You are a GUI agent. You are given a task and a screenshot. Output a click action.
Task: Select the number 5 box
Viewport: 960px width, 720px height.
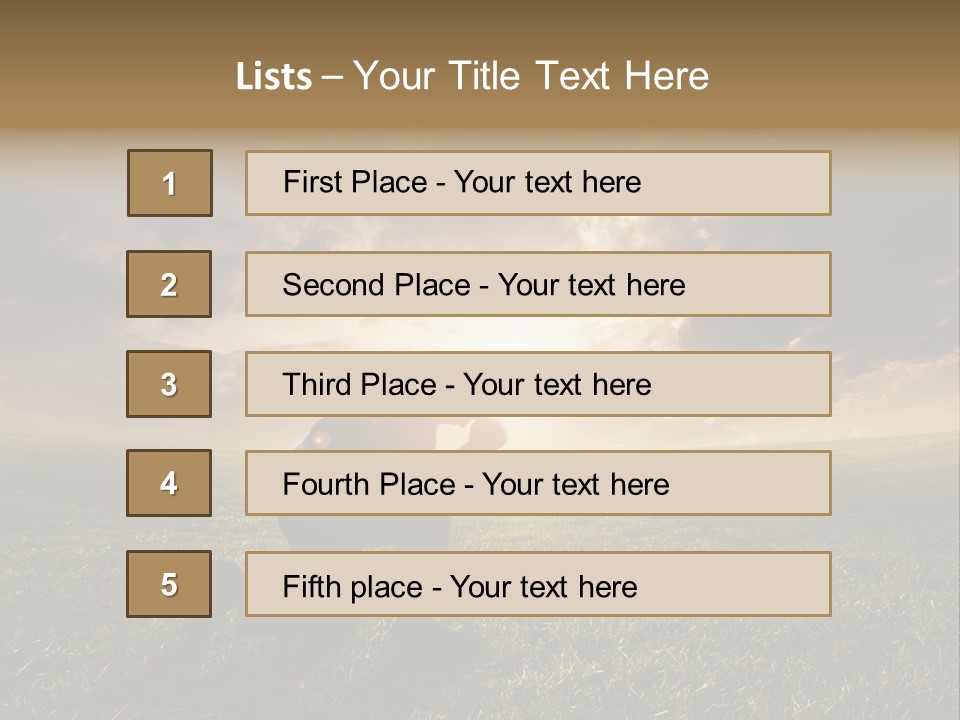[x=169, y=584]
